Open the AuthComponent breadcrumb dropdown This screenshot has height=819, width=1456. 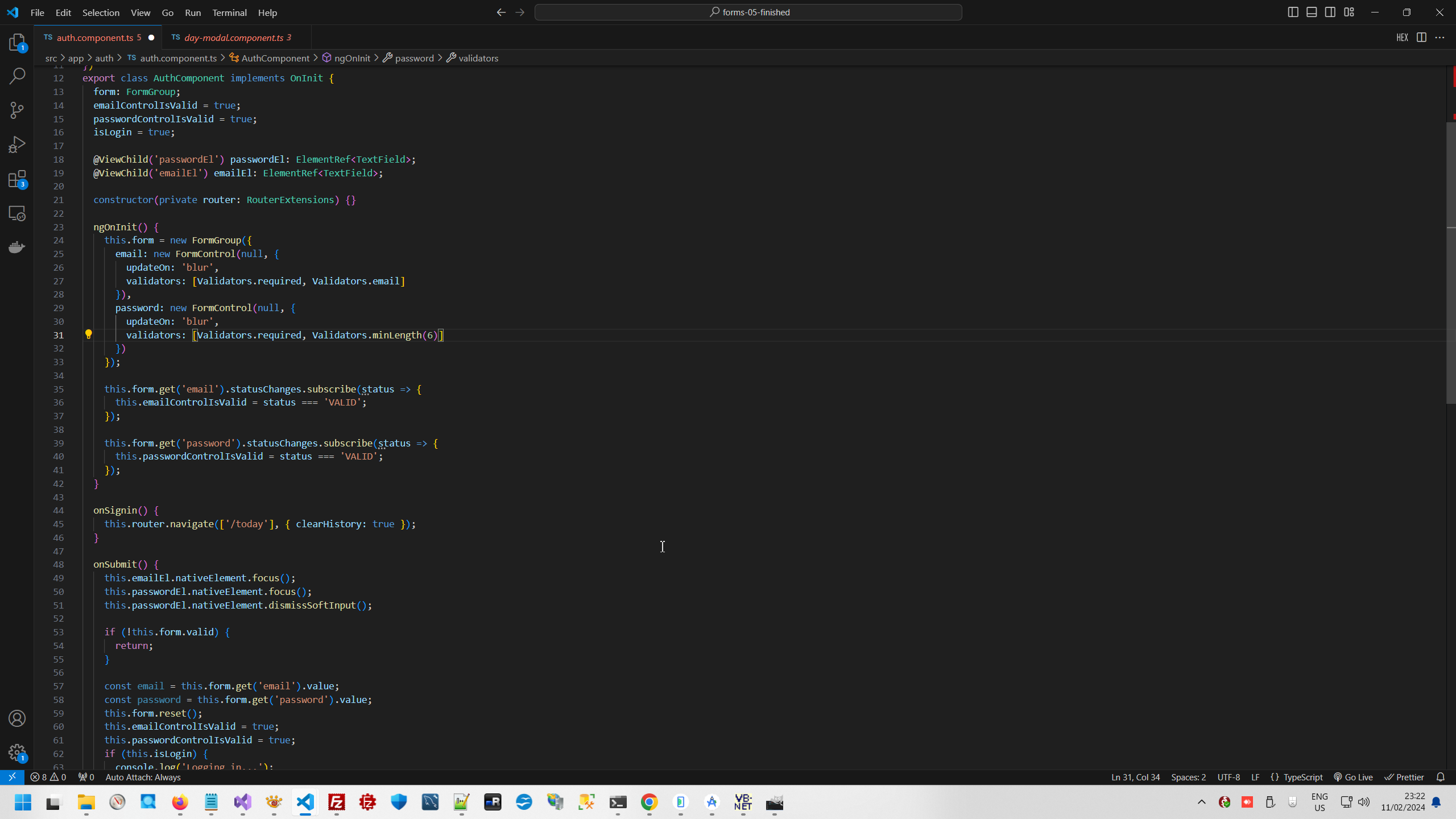pyautogui.click(x=275, y=58)
